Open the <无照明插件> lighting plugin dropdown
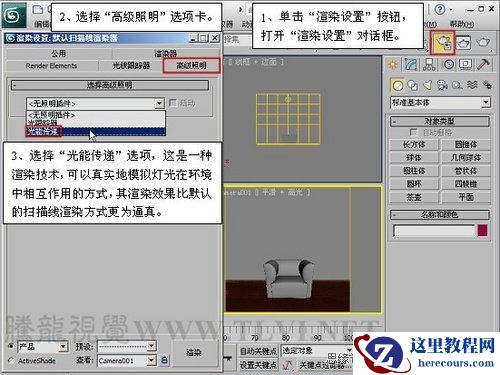Viewport: 500px width, 375px height. click(95, 104)
